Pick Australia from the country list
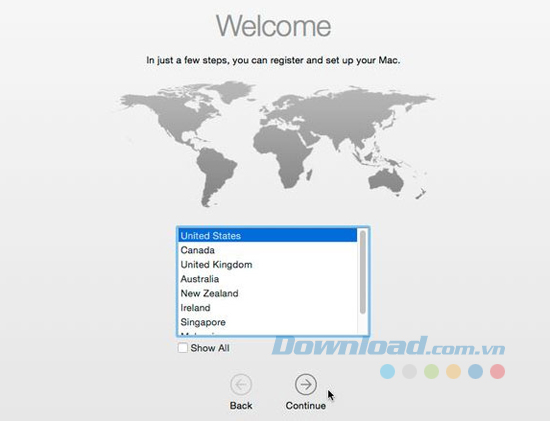This screenshot has height=421, width=550. point(268,279)
